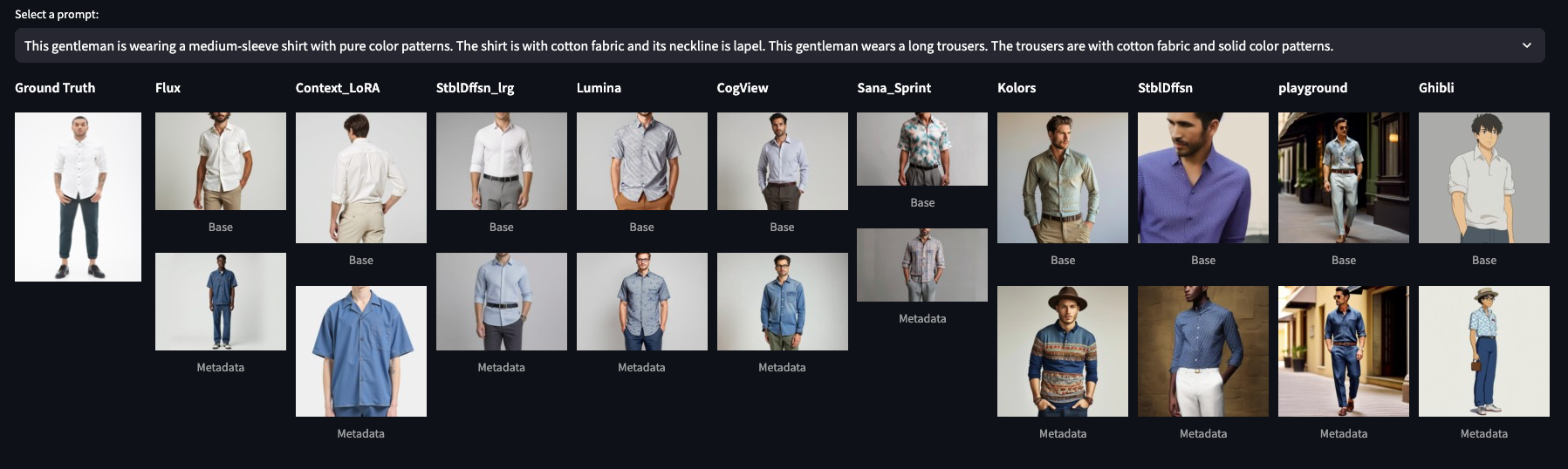Open the StblDffsn_lrg Base image
Viewport: 1568px width, 469px height.
point(502,161)
